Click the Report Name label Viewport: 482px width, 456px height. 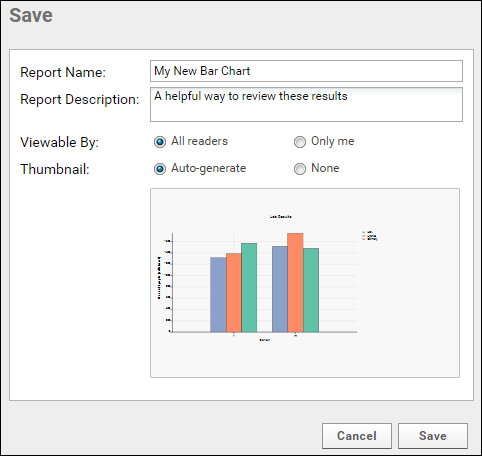63,72
